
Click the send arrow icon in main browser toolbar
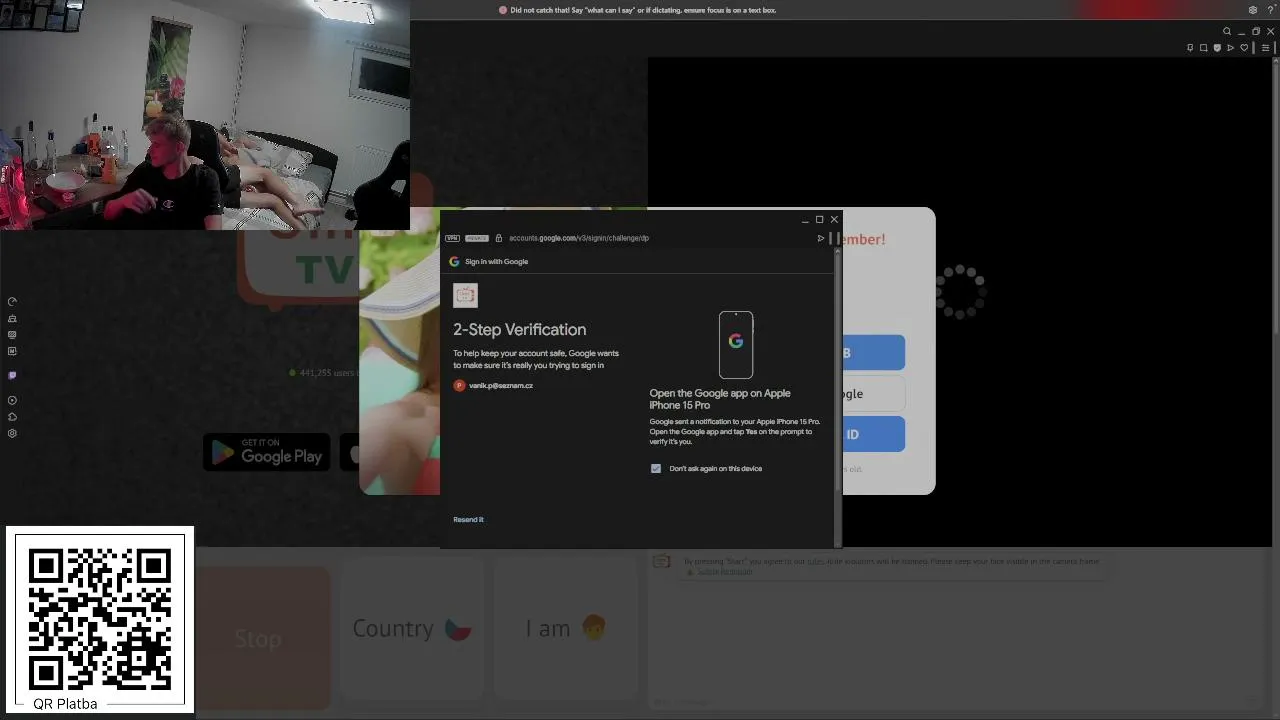click(x=1230, y=48)
